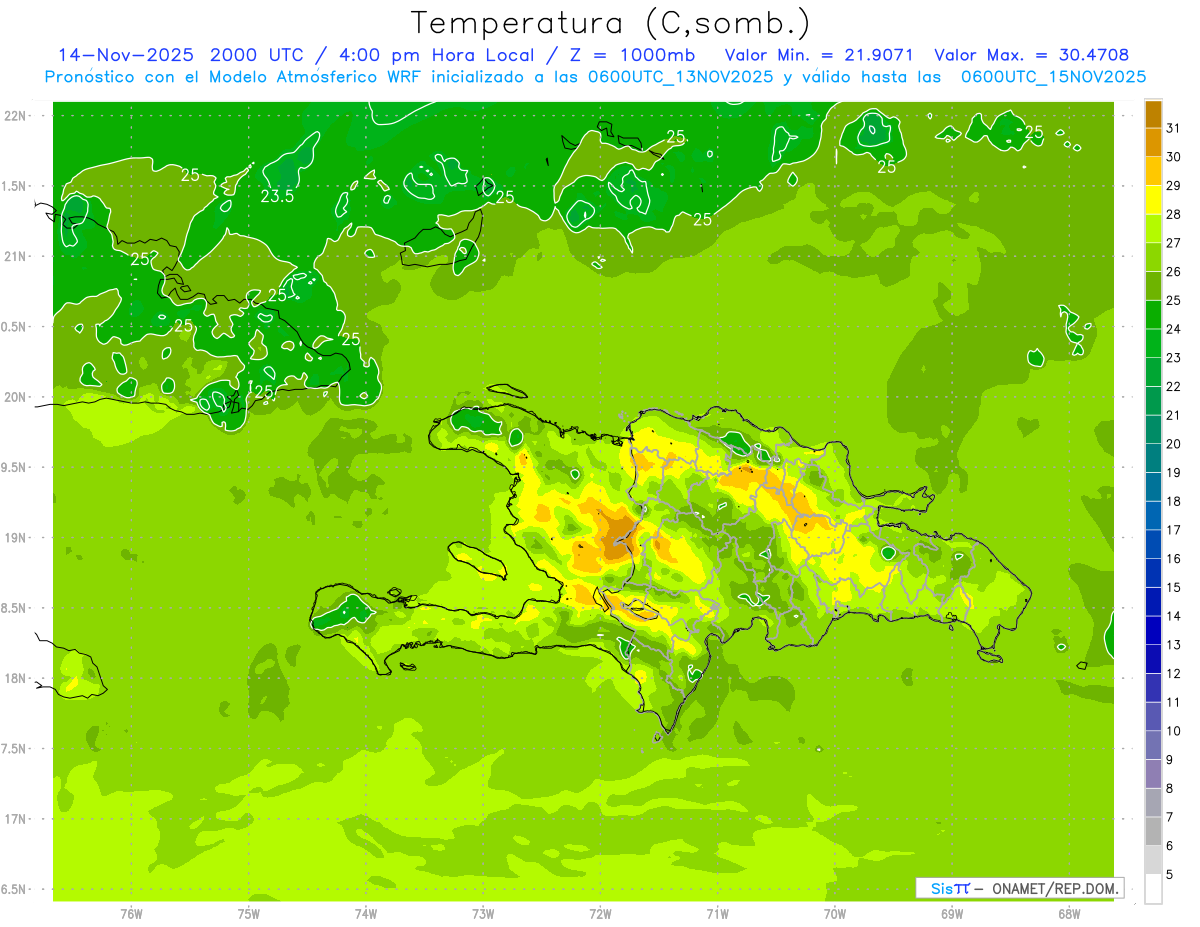
Task: Select the lime 27-28 legend swatch
Action: pyautogui.click(x=1153, y=228)
